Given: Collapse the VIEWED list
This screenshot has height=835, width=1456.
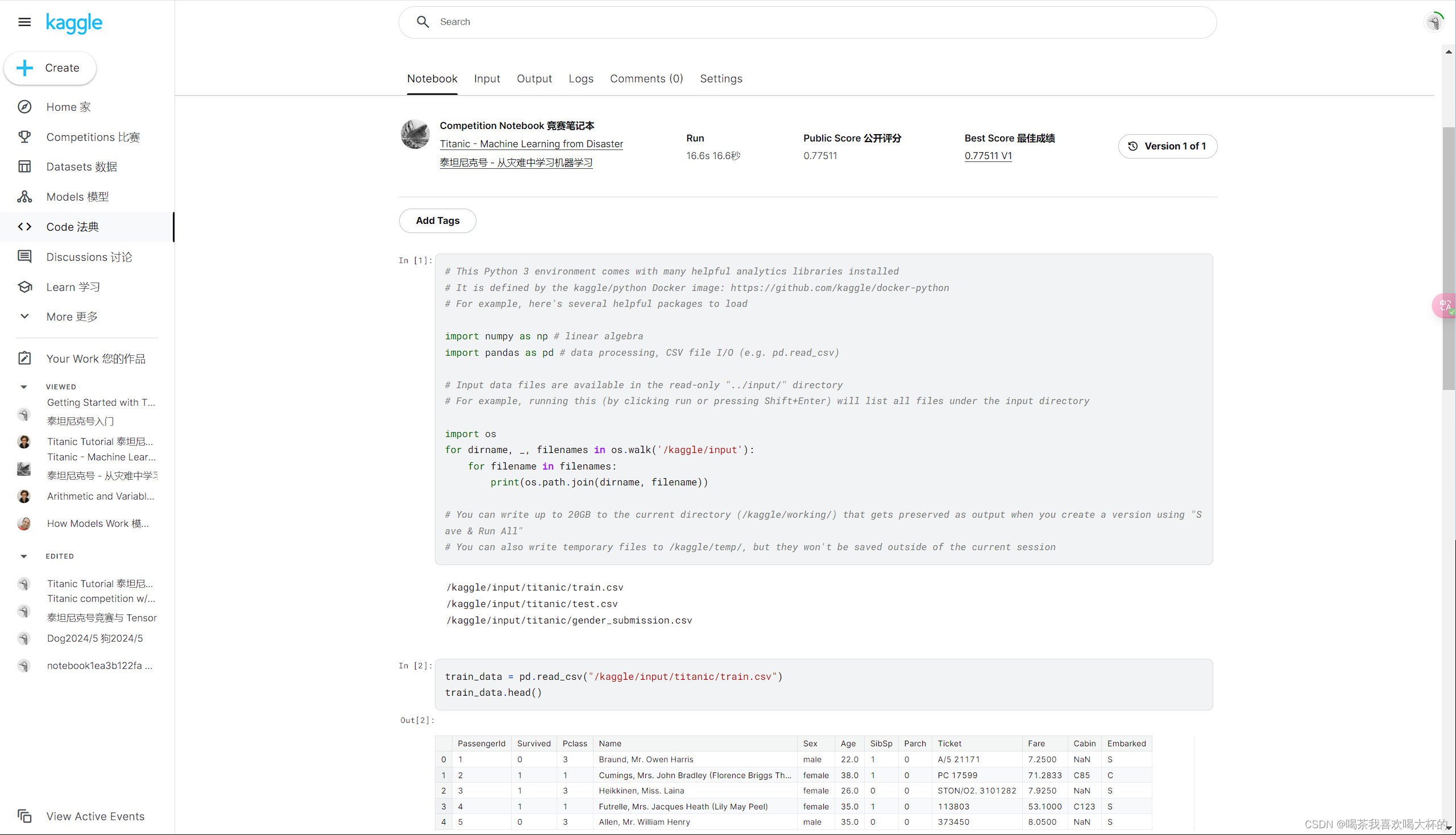Looking at the screenshot, I should [23, 387].
